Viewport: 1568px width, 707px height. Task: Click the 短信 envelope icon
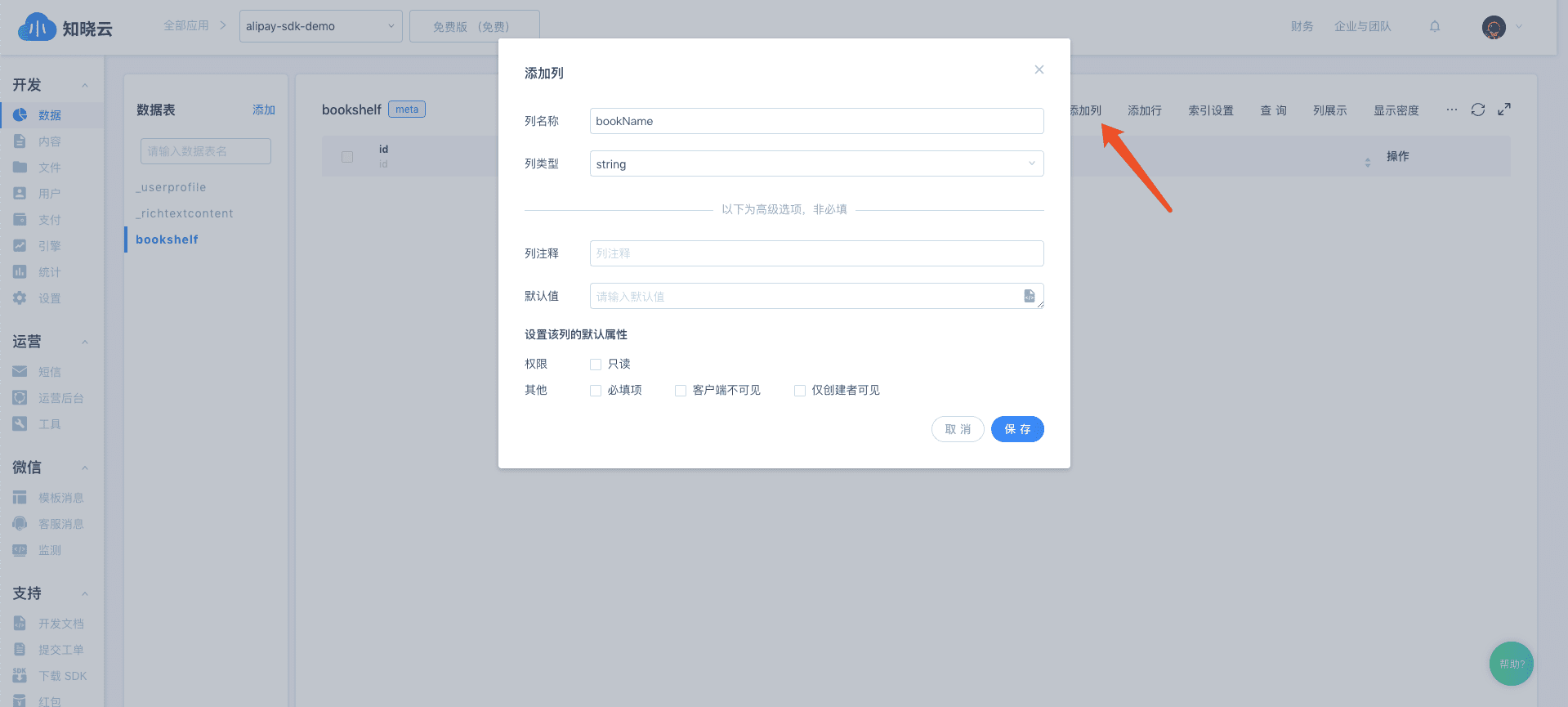pyautogui.click(x=20, y=372)
